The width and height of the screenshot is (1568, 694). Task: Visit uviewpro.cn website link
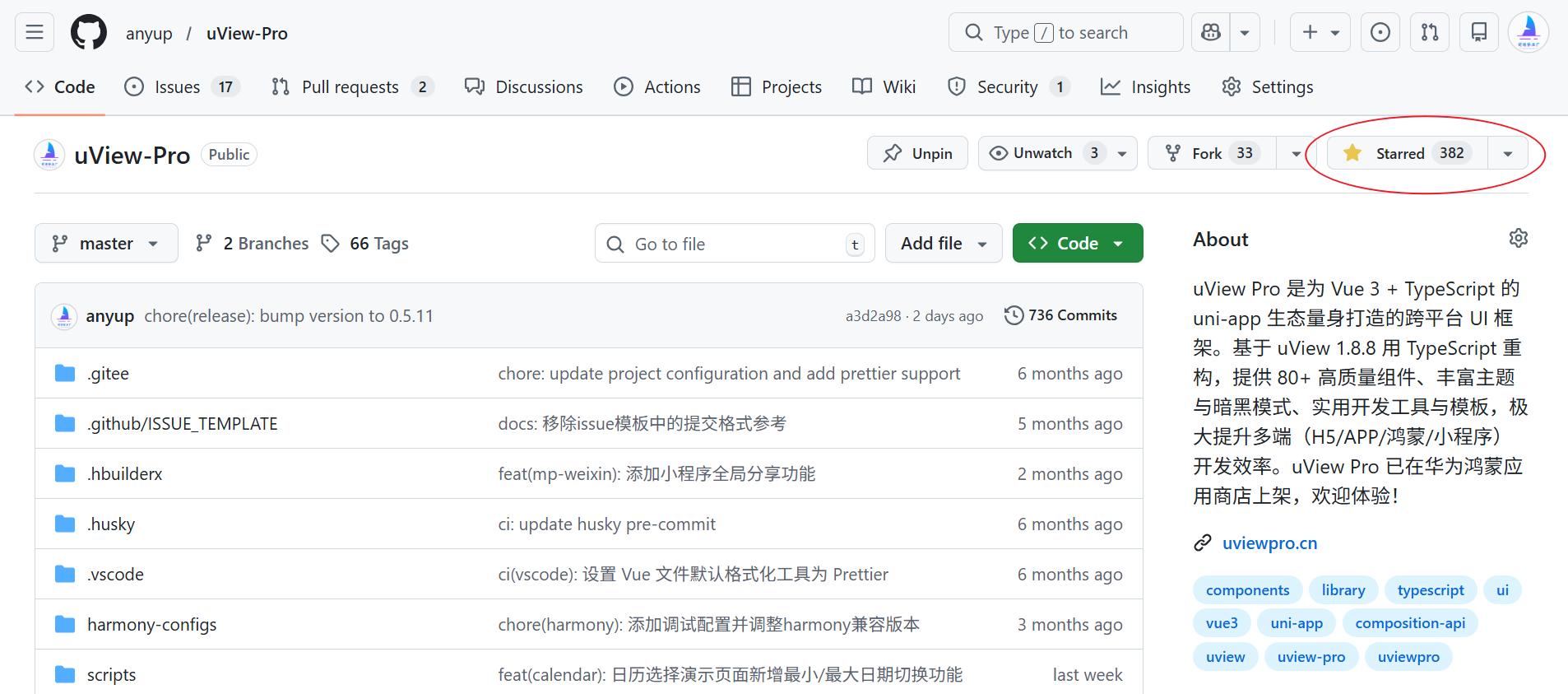click(x=1269, y=543)
